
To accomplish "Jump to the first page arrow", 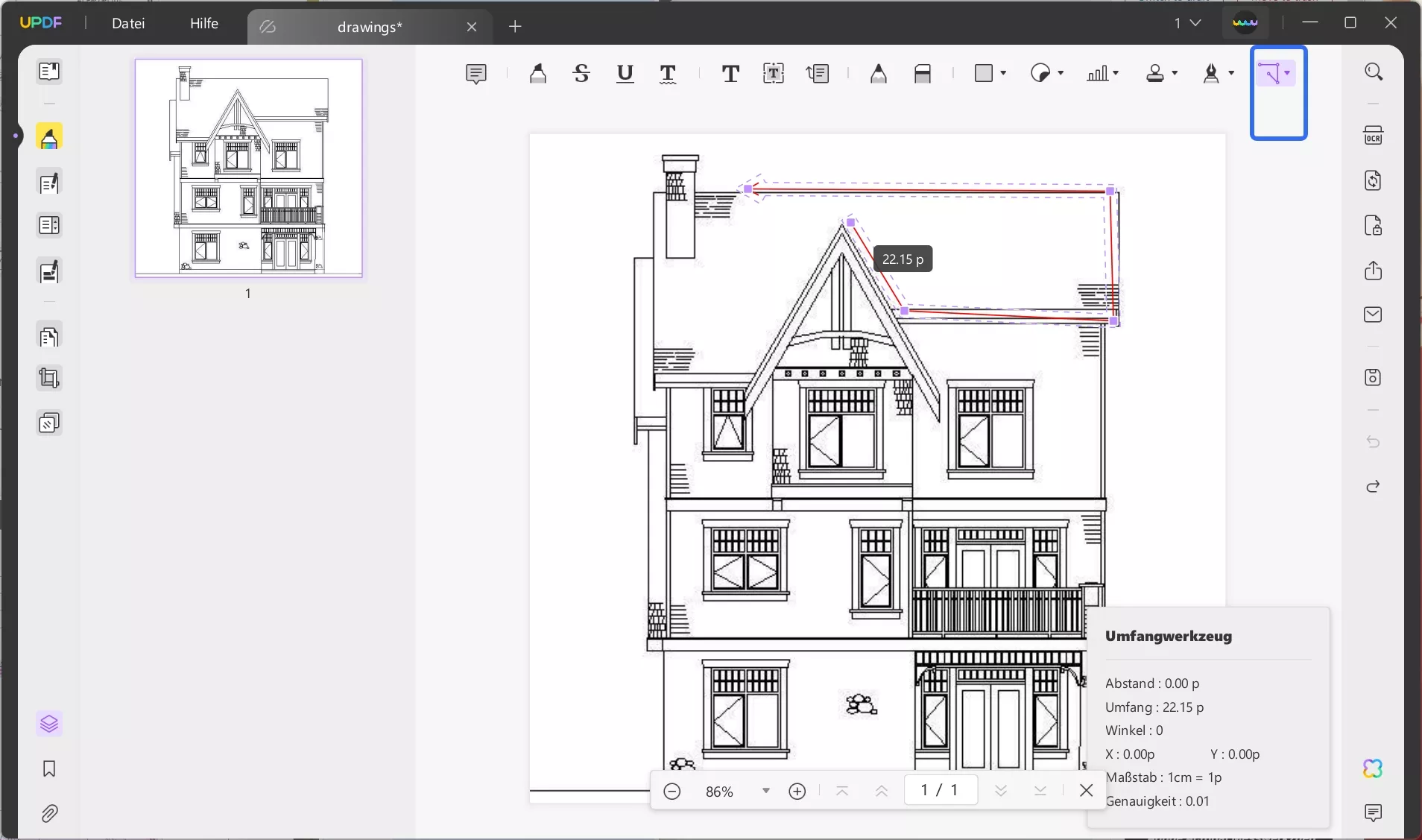I will click(842, 791).
